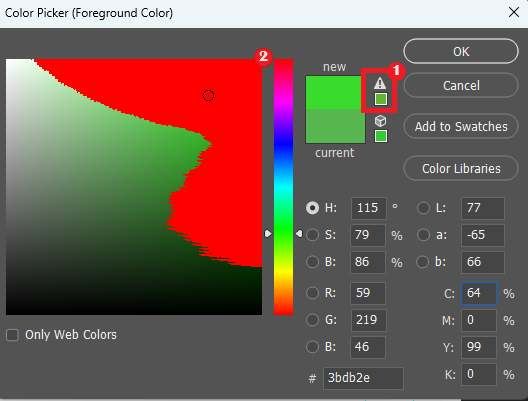Click the out-of-gamut warning triangle icon

380,83
